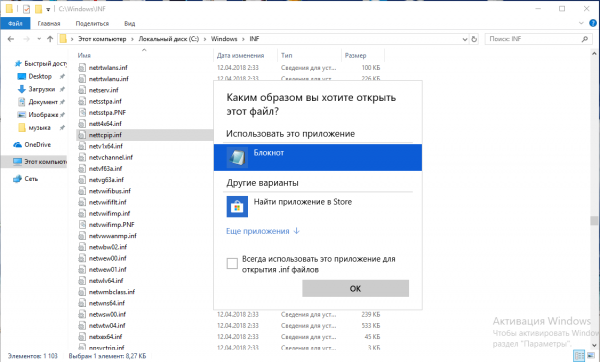This screenshot has width=600, height=362.
Task: Select file netwsw00.inf
Action: tap(107, 315)
